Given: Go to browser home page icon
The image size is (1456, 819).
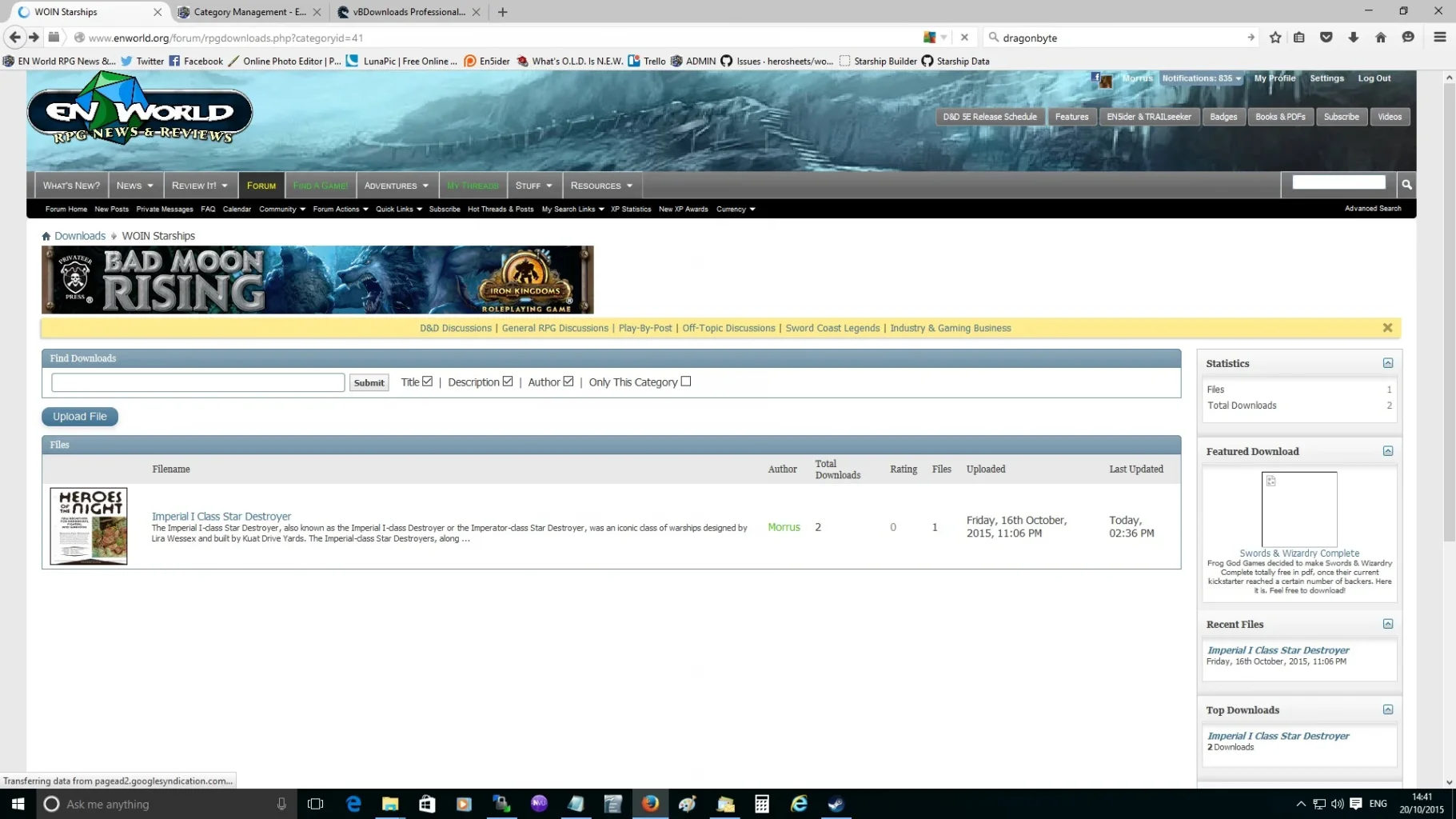Looking at the screenshot, I should point(1381,38).
